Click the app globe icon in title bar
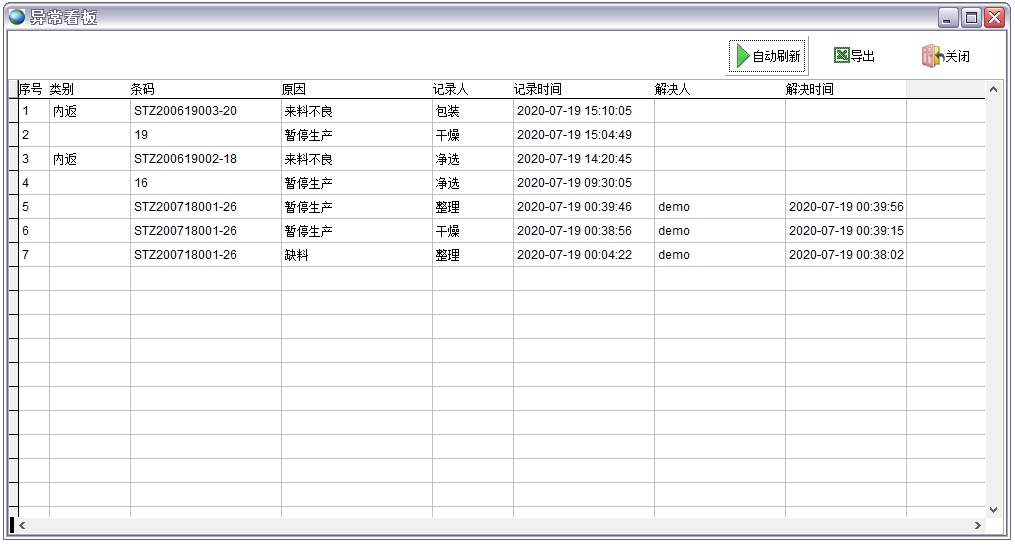Image resolution: width=1015 pixels, height=545 pixels. pos(17,17)
